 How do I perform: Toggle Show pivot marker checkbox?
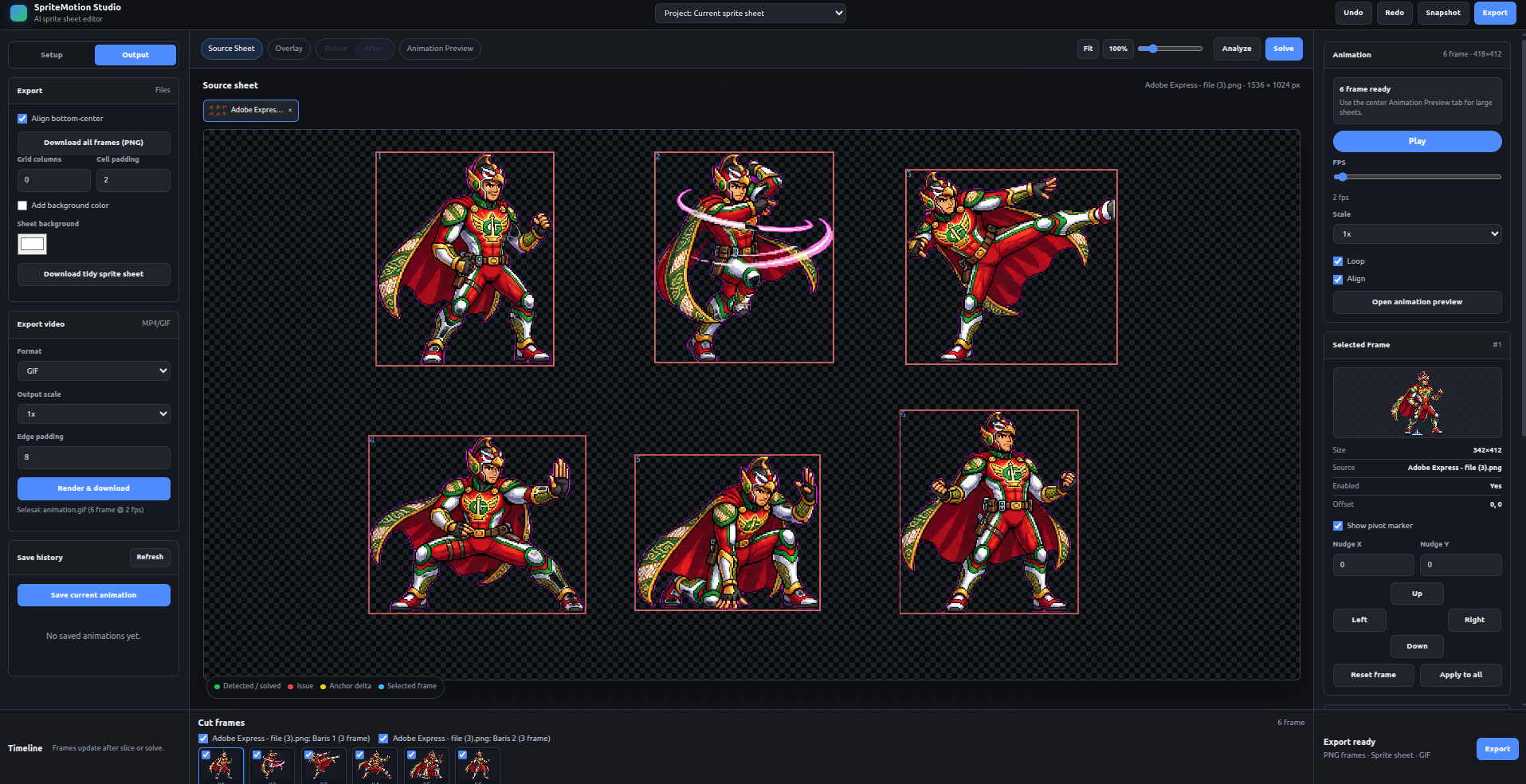point(1338,526)
